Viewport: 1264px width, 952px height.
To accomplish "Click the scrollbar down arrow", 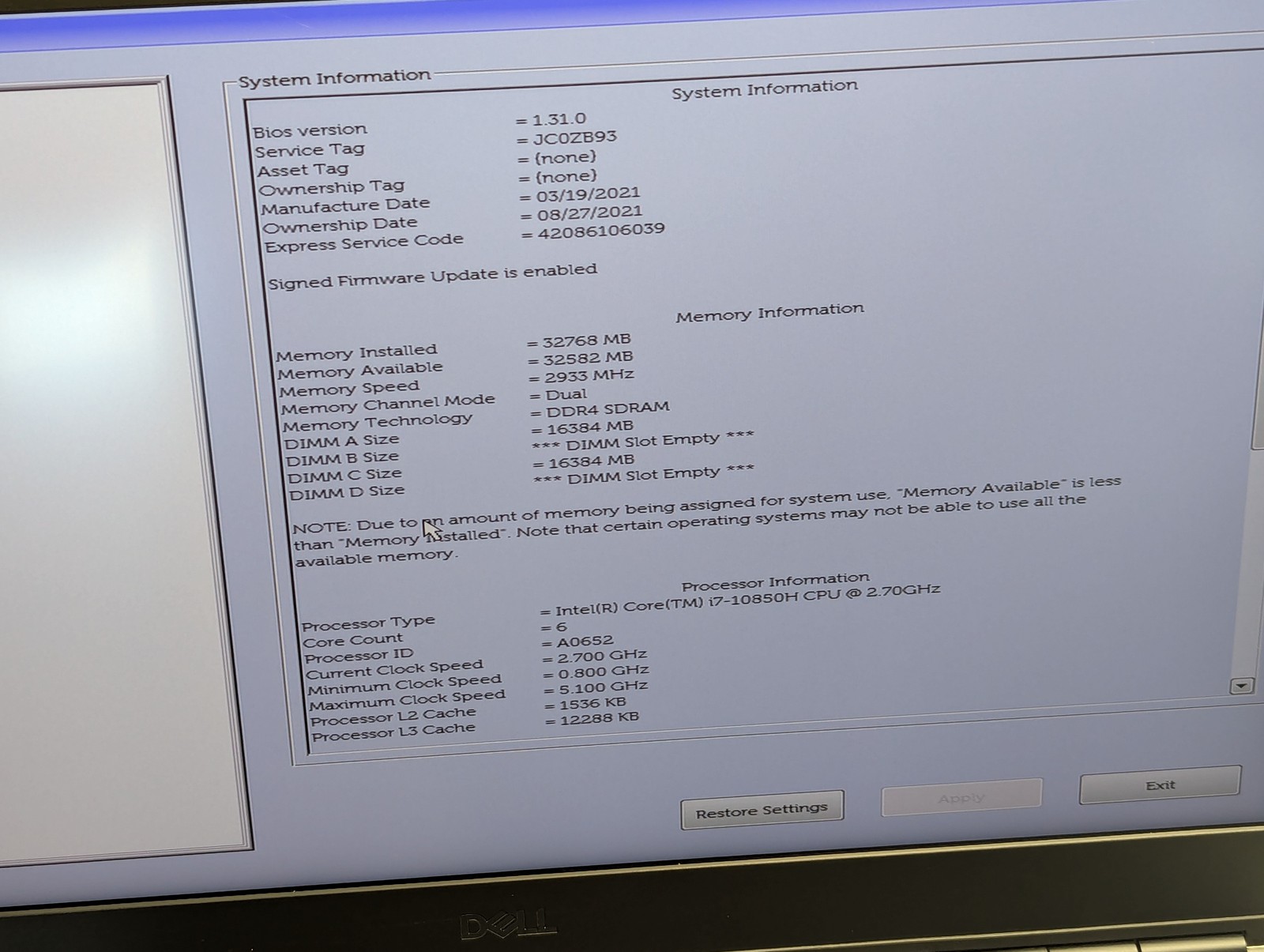I will [x=1241, y=686].
